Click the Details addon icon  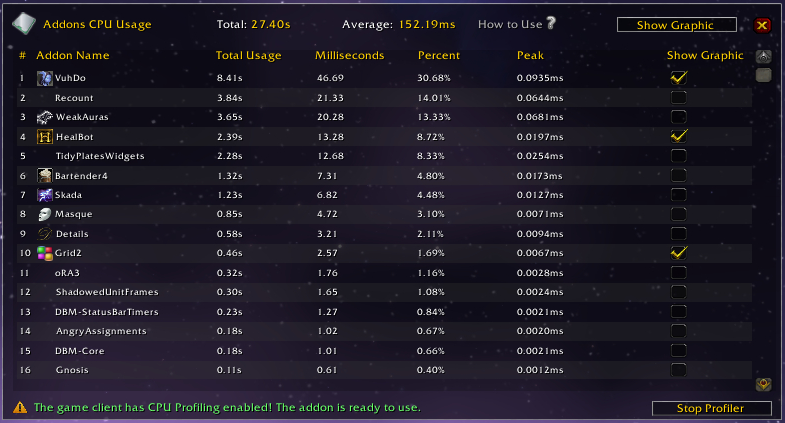(x=44, y=233)
